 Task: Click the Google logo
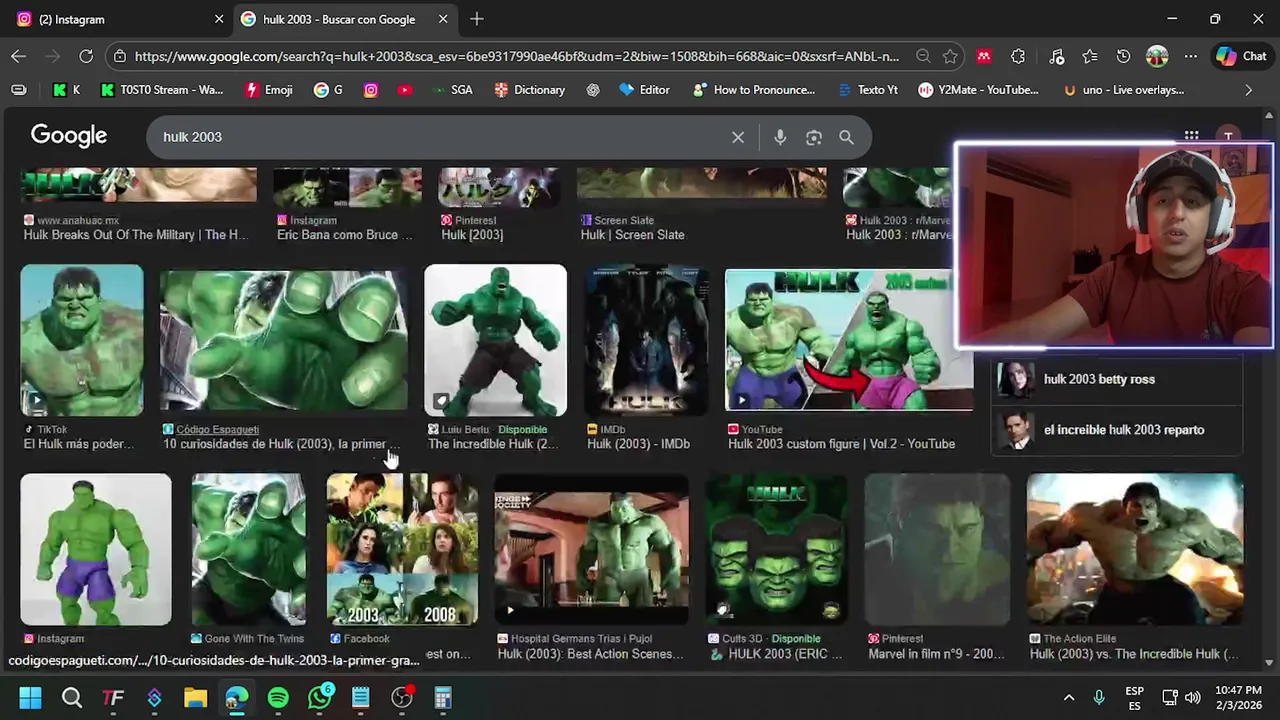point(69,136)
